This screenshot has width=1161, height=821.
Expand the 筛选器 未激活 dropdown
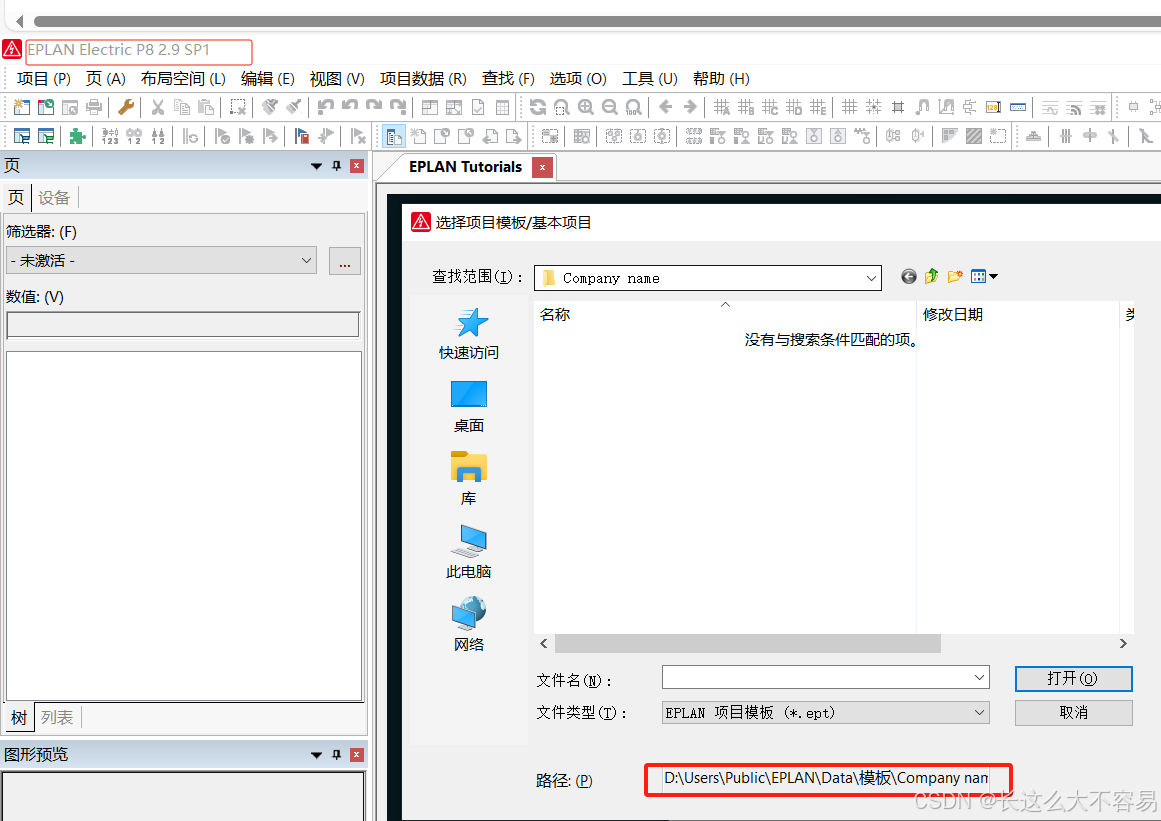tap(307, 261)
